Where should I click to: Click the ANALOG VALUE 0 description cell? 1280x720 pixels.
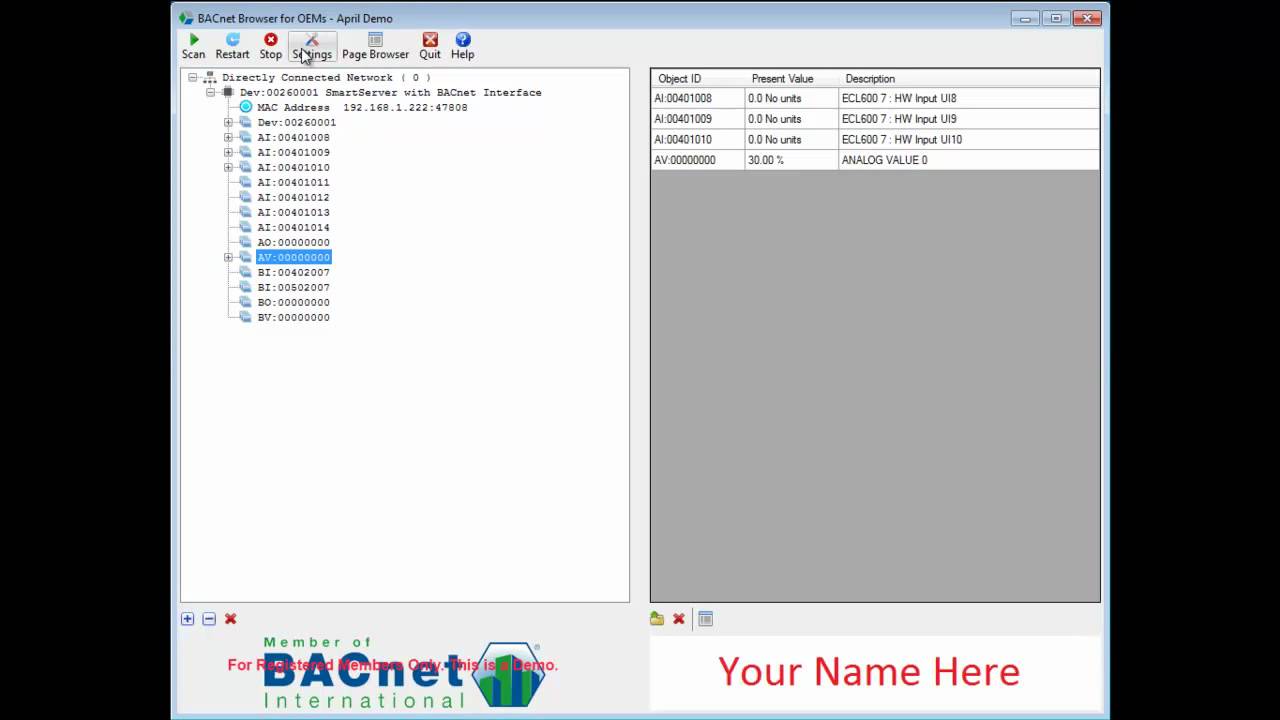pyautogui.click(x=968, y=160)
